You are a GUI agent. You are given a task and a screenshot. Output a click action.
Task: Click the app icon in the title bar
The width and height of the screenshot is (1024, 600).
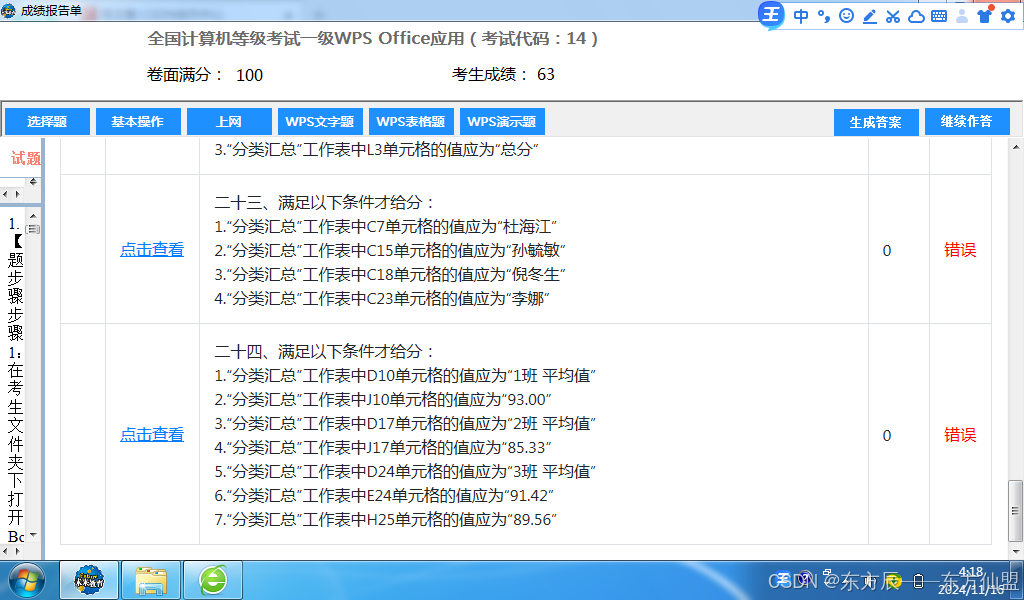(x=8, y=10)
